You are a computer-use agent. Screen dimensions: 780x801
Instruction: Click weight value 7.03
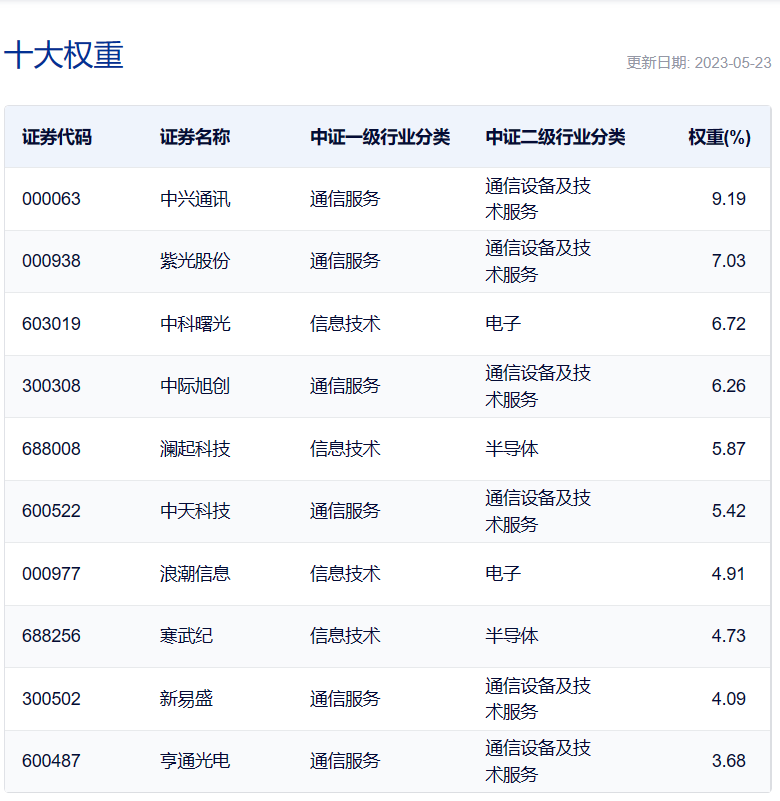pyautogui.click(x=728, y=261)
